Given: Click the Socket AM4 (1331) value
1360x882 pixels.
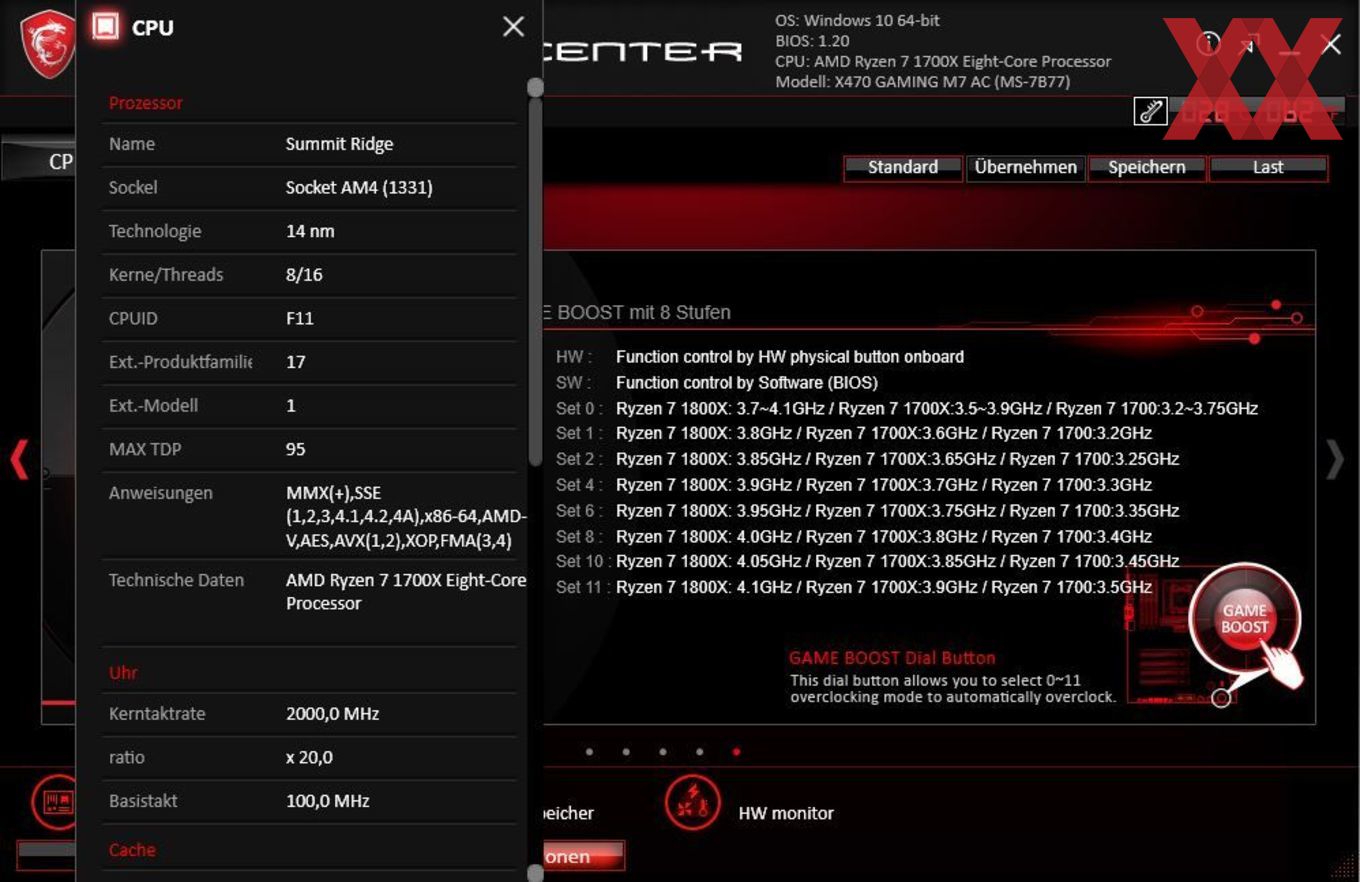Looking at the screenshot, I should coord(359,187).
